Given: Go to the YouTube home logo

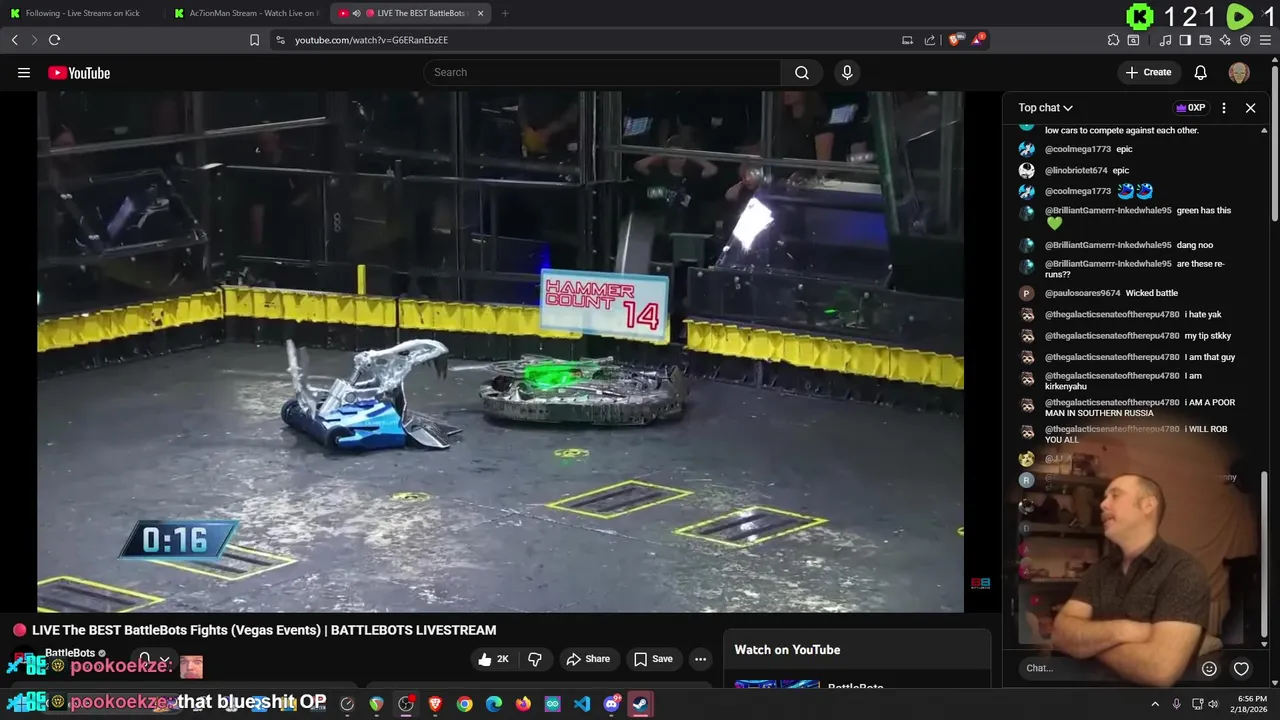Looking at the screenshot, I should point(79,73).
